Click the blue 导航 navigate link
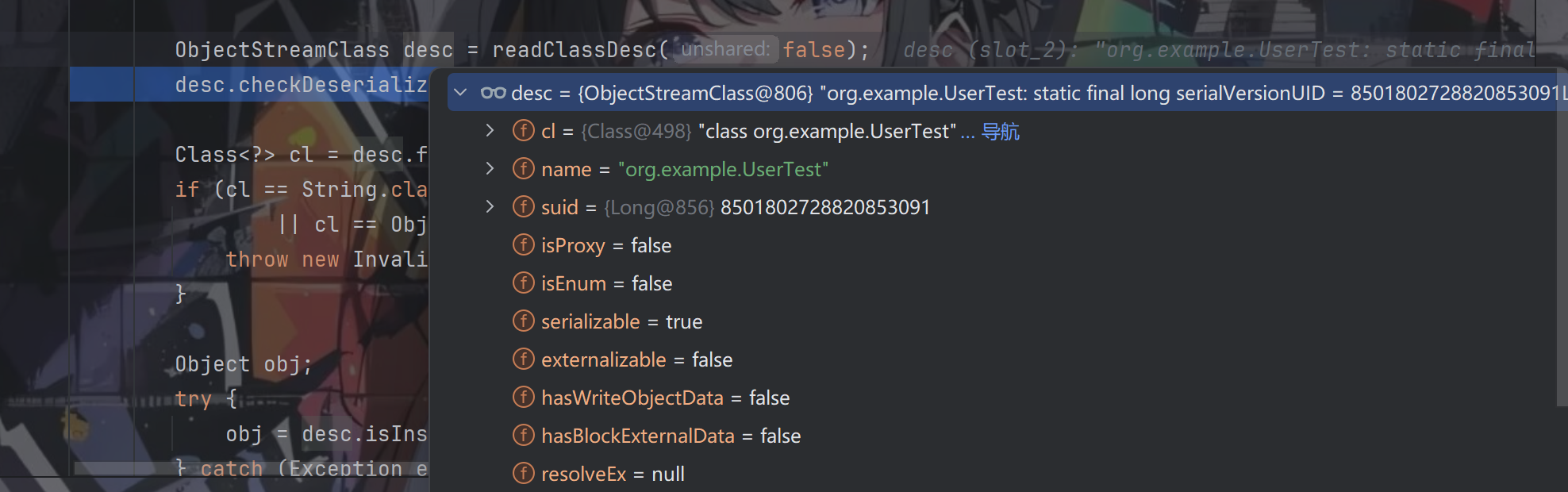Image resolution: width=1568 pixels, height=492 pixels. click(1000, 132)
